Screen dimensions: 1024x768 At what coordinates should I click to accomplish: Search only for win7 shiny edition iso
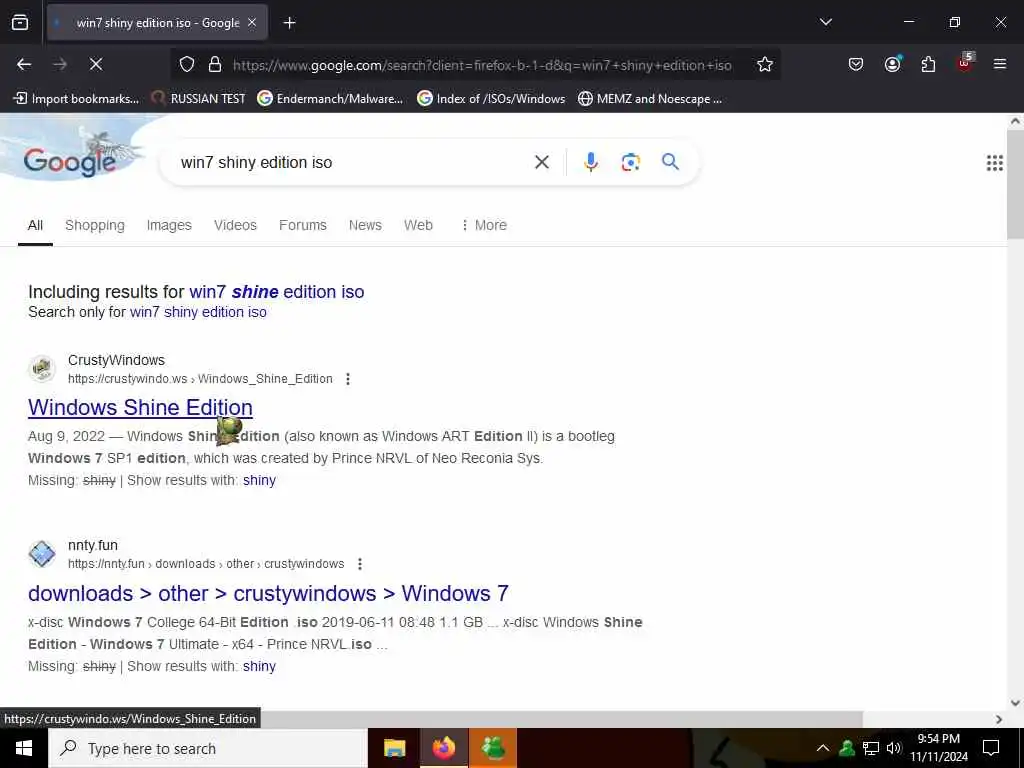[198, 312]
